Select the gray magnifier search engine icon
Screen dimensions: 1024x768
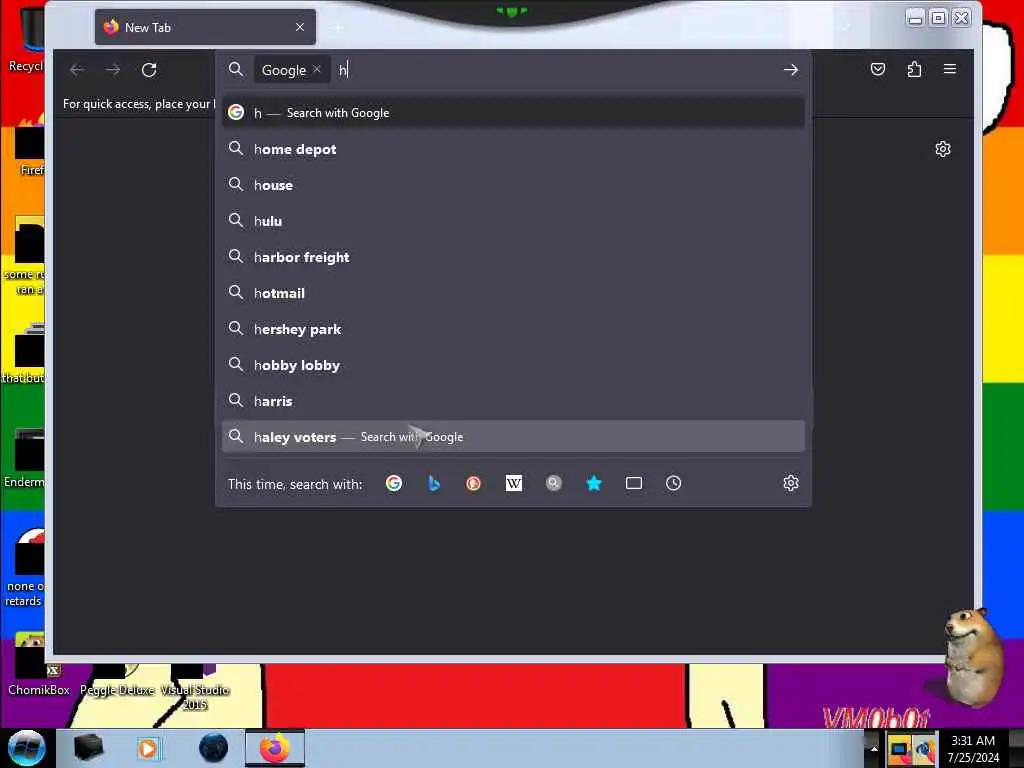click(554, 483)
